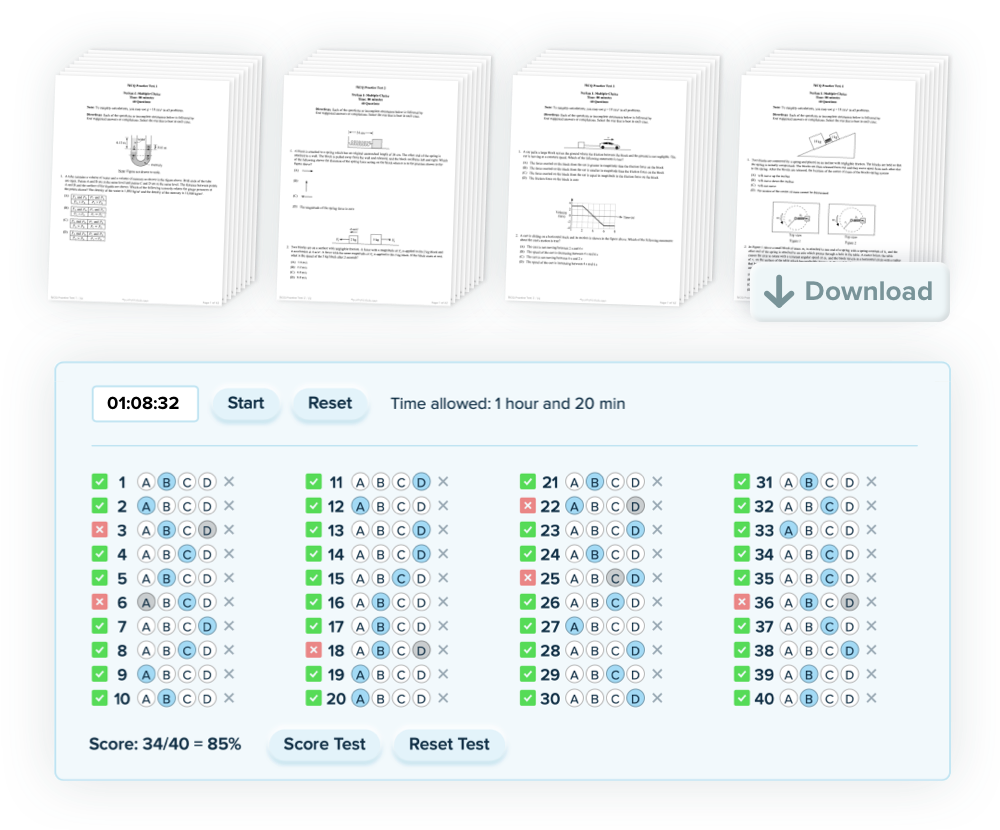This screenshot has width=1000, height=830.
Task: Open the second practice test thumbnail
Action: [x=383, y=179]
